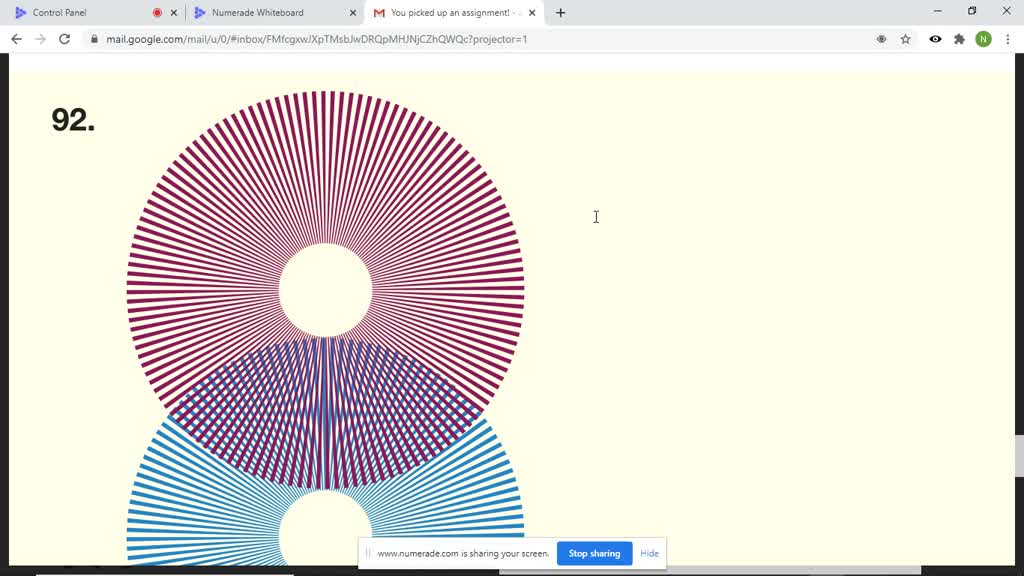This screenshot has height=576, width=1024.
Task: Click inside the address bar URL field
Action: [x=300, y=39]
